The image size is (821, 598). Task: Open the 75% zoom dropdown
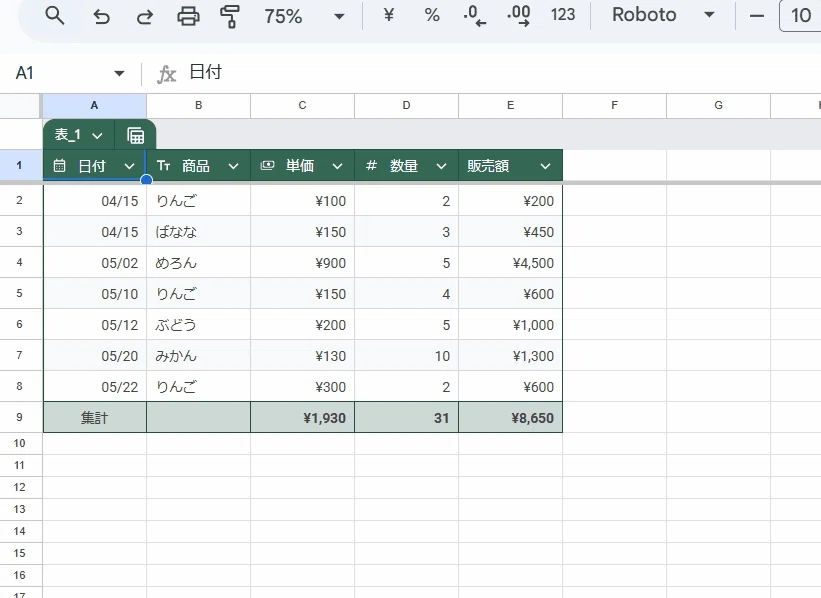(304, 16)
